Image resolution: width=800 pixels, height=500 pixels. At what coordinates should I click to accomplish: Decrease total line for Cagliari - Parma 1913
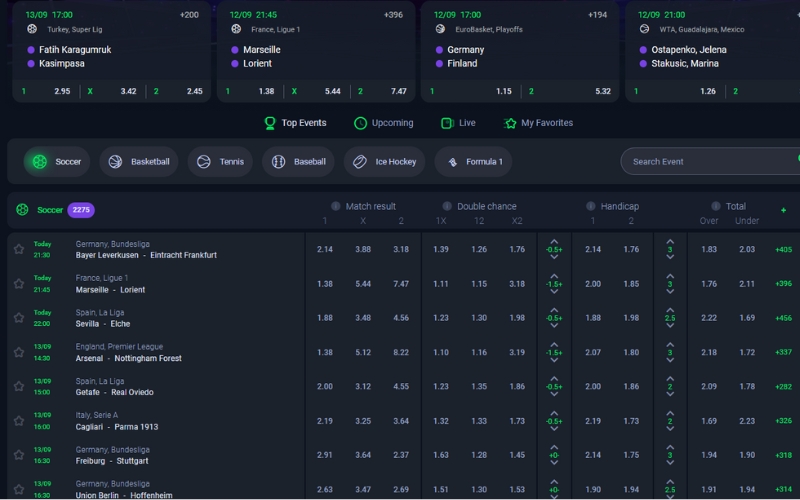670,429
